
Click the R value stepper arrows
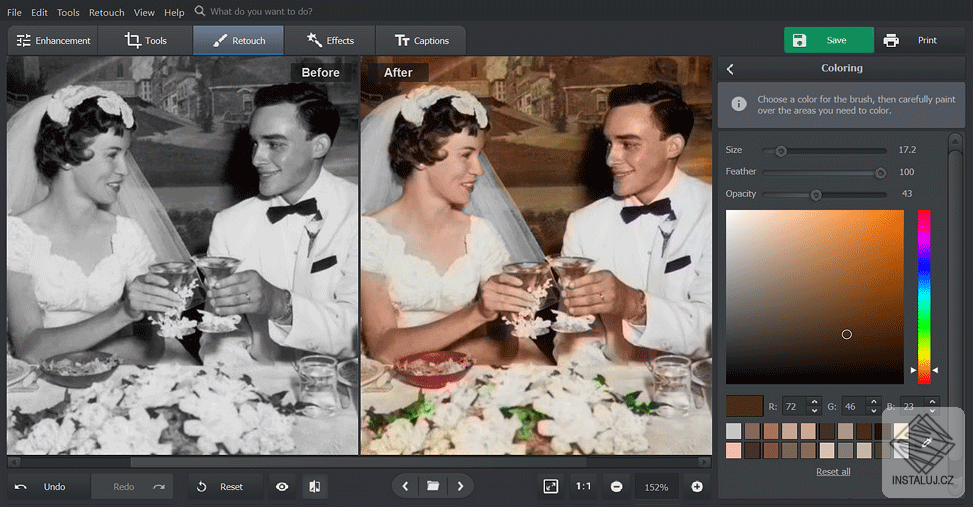point(813,407)
